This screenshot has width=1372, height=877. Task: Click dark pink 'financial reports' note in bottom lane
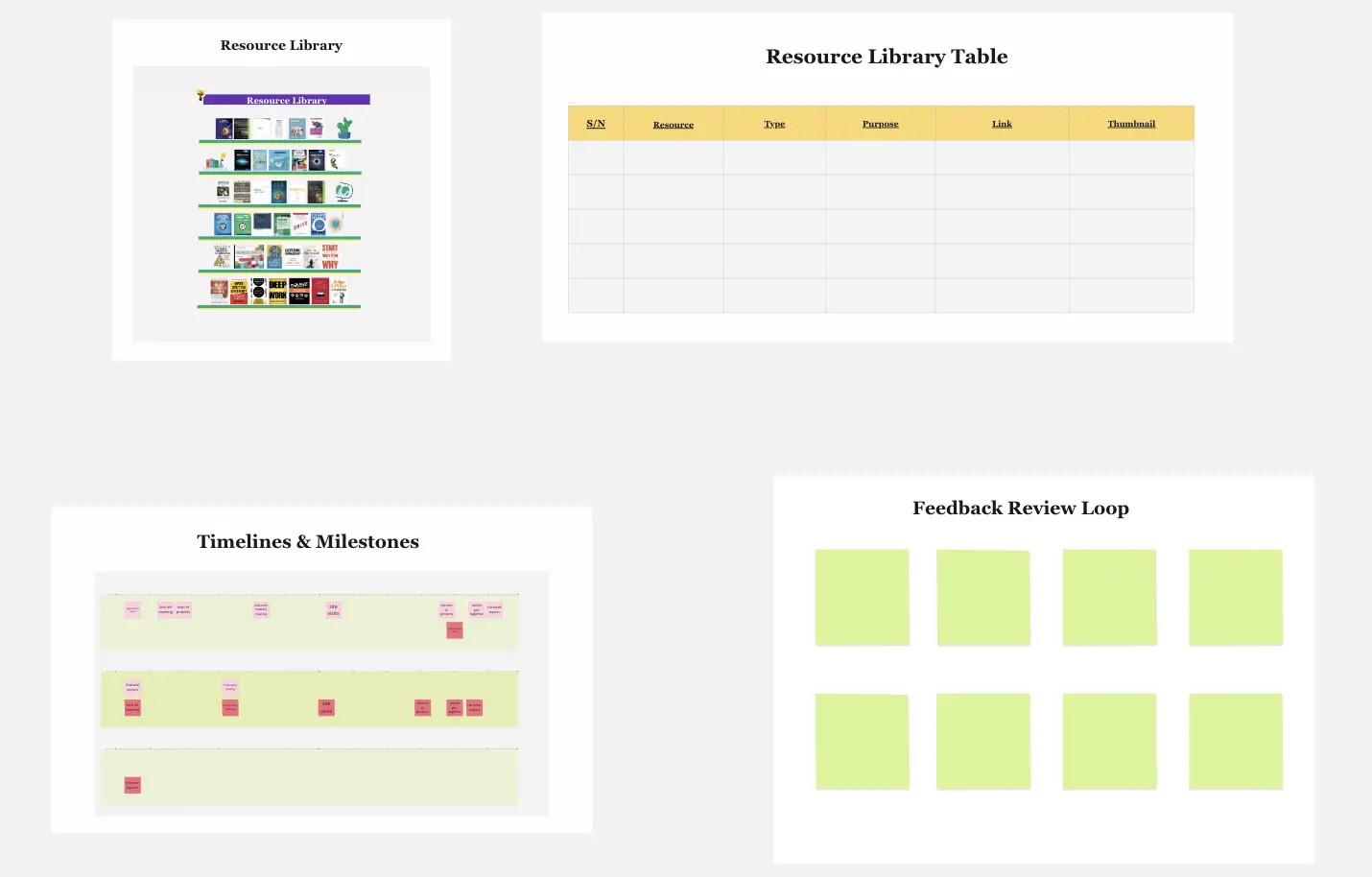(132, 785)
